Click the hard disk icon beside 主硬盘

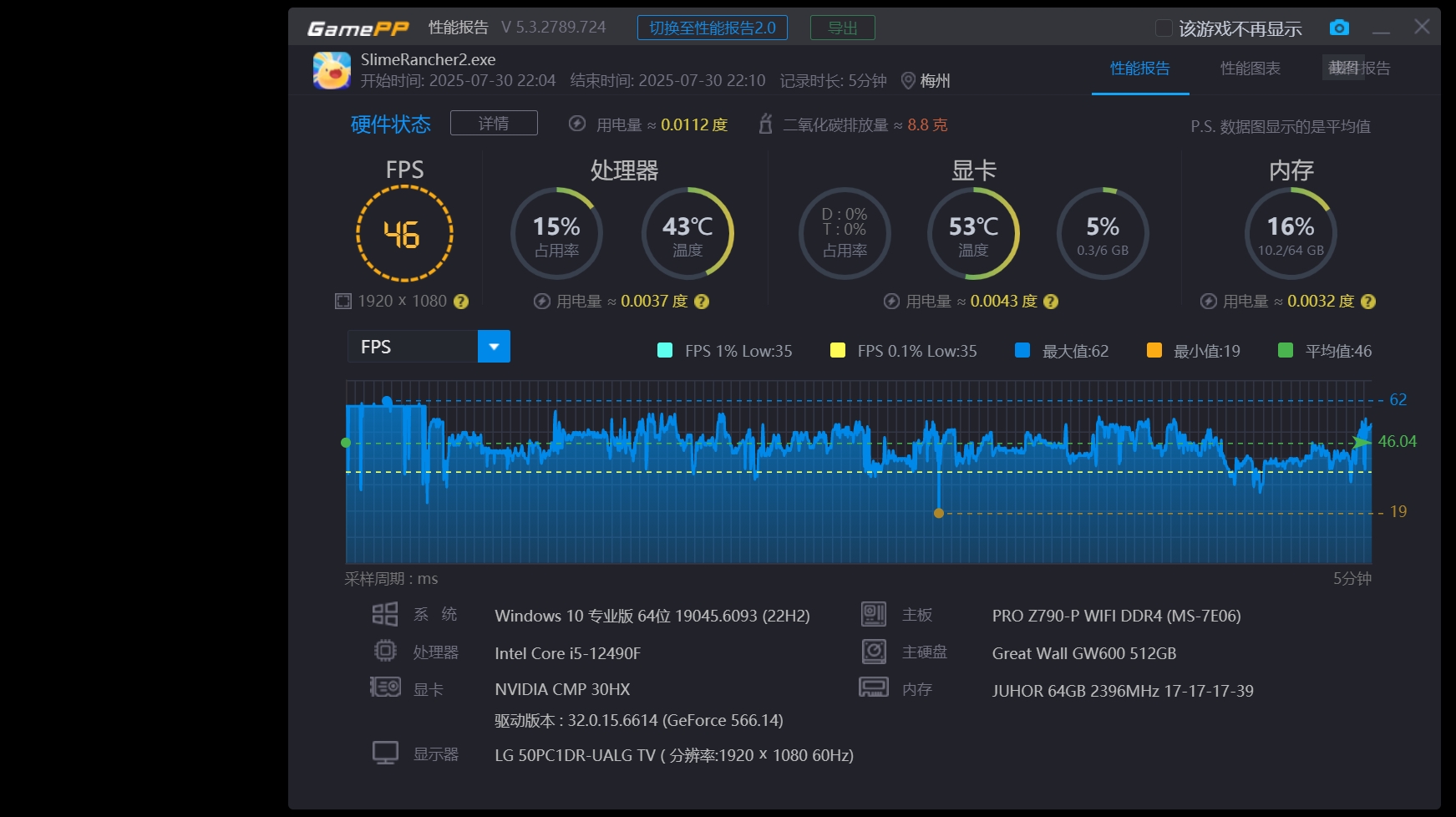tap(874, 651)
